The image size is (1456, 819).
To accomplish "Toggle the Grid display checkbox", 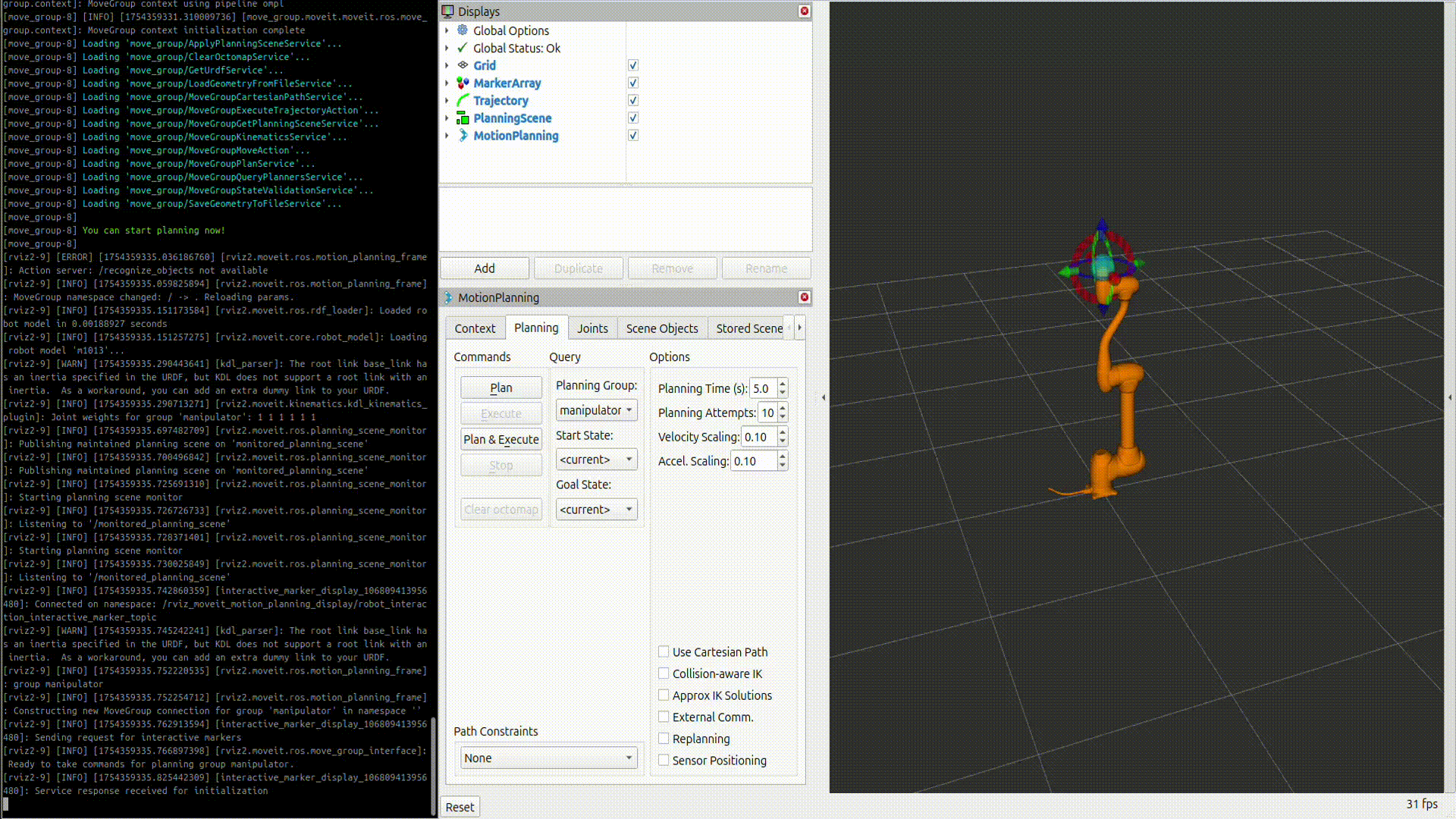I will click(x=633, y=65).
